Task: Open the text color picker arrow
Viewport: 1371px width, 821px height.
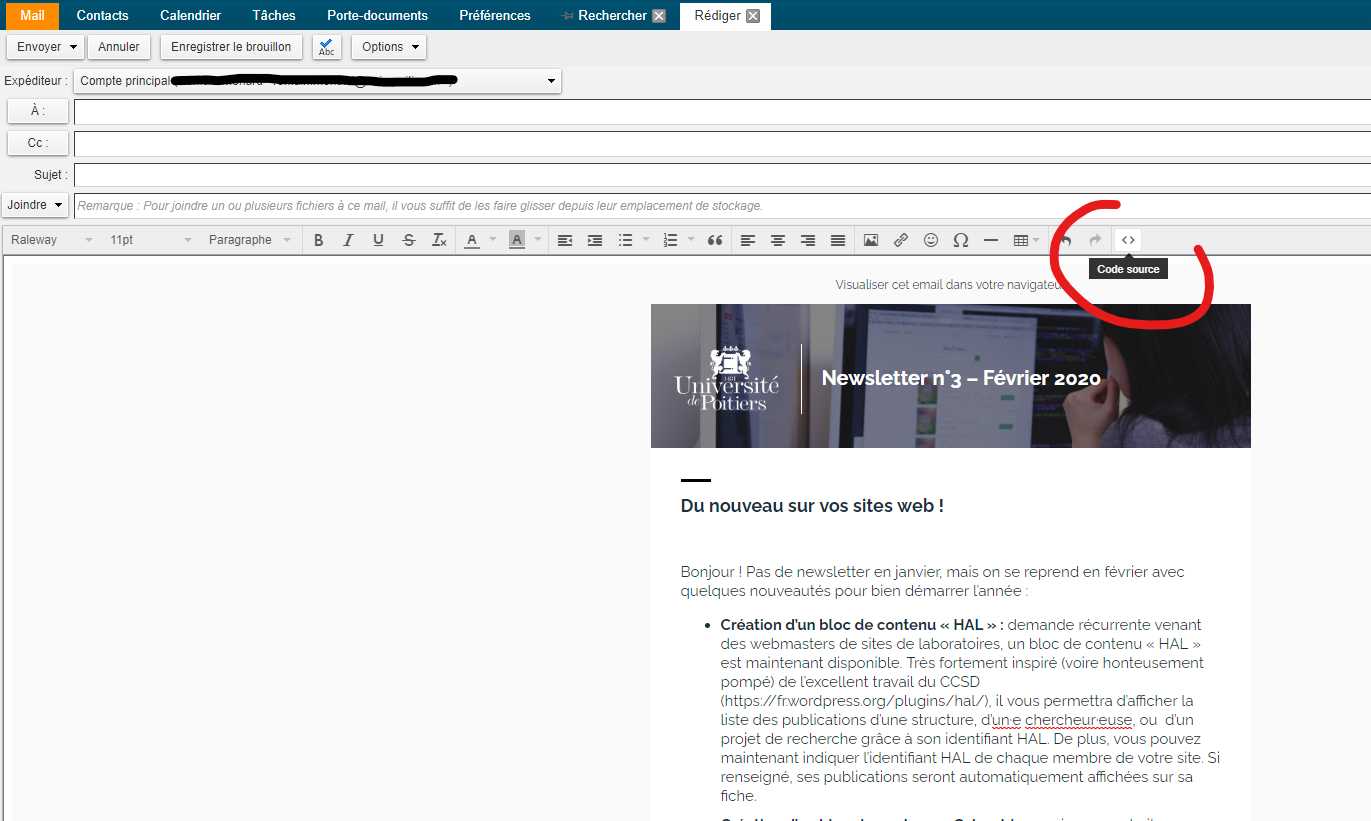Action: (x=493, y=240)
